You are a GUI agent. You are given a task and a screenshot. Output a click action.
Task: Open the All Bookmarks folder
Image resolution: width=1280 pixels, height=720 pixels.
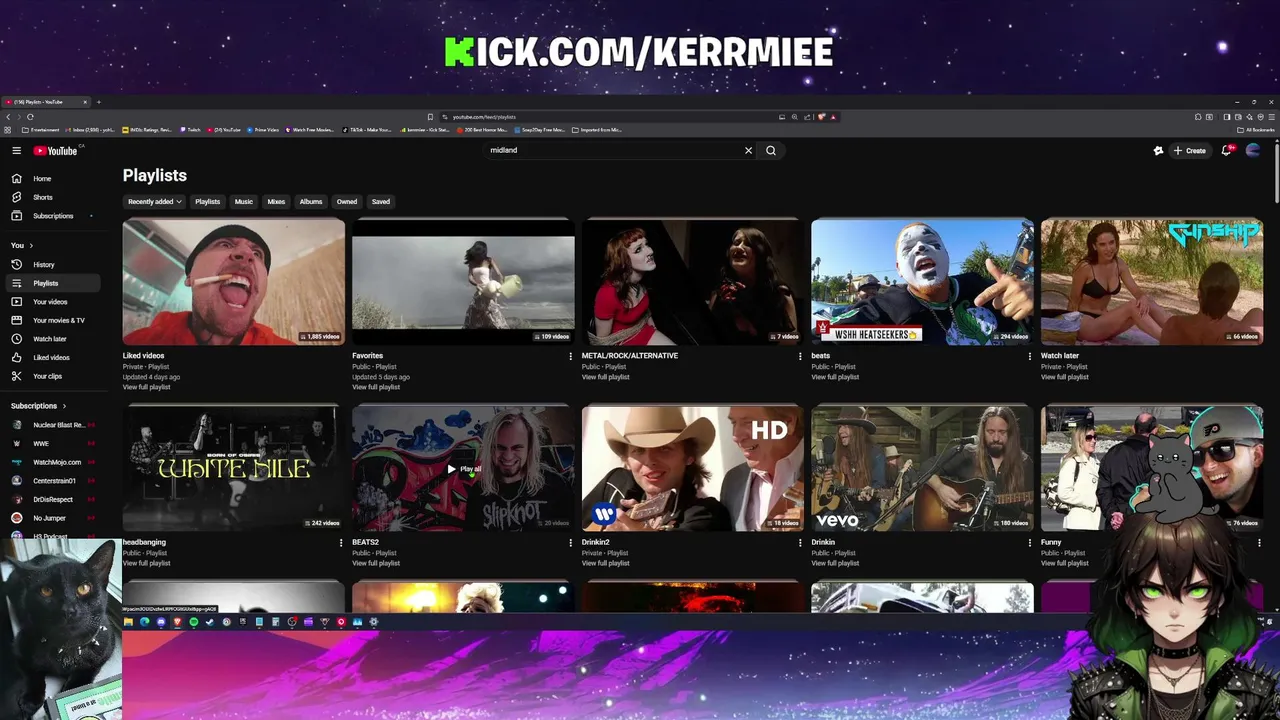click(x=1256, y=130)
